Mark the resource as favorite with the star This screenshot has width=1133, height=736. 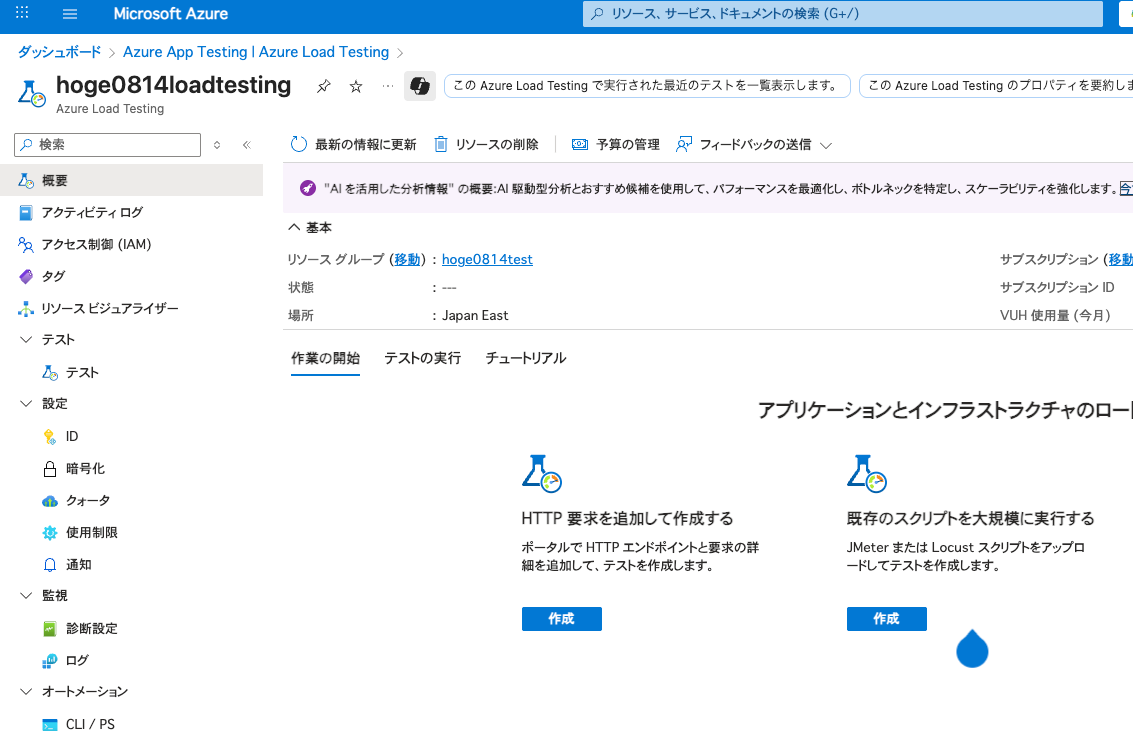pos(356,87)
